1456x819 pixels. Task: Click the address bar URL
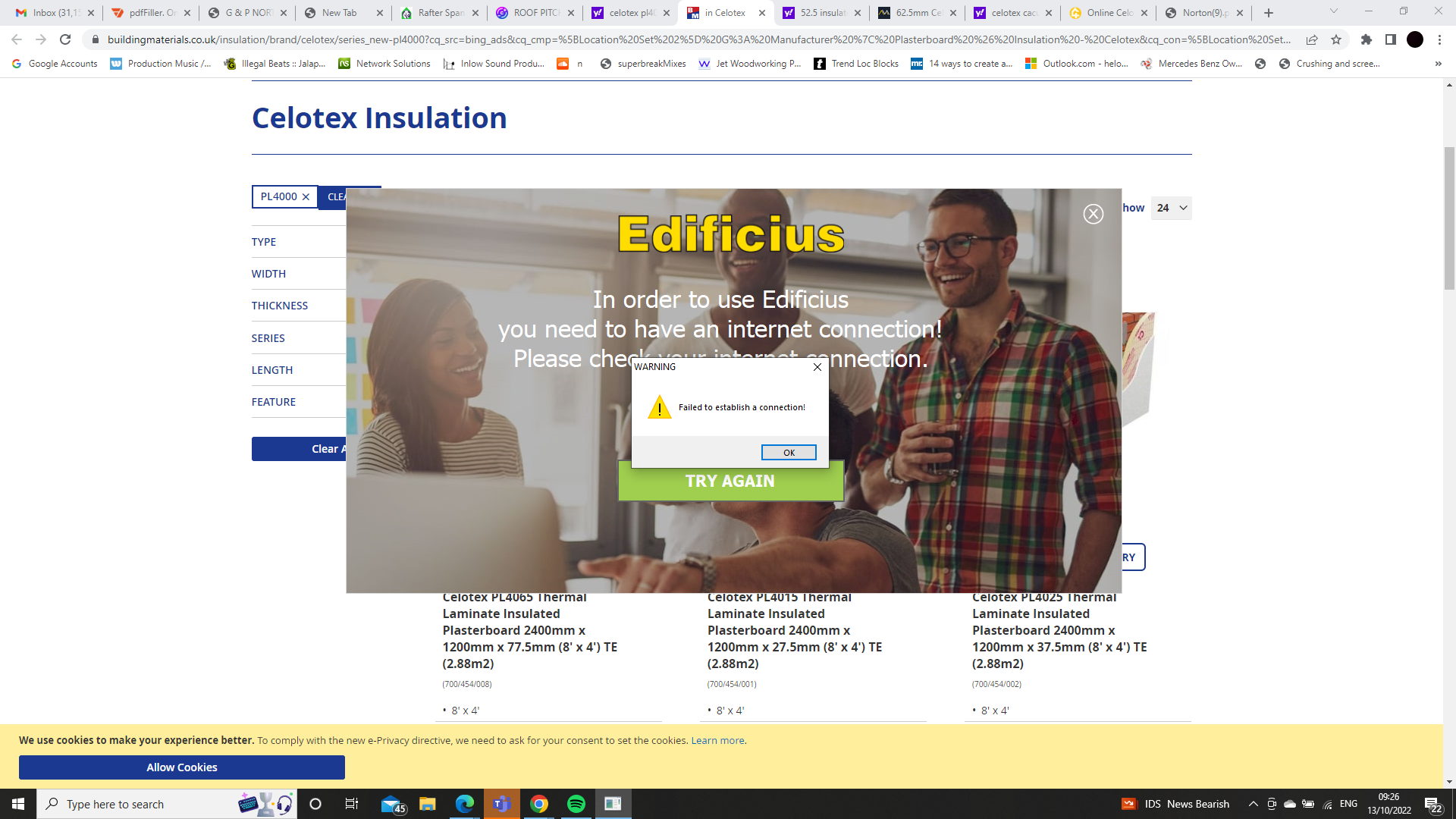tap(698, 39)
